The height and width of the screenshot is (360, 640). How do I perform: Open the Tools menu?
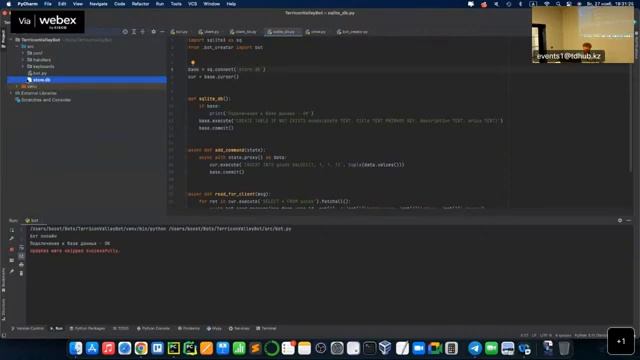tap(176, 4)
